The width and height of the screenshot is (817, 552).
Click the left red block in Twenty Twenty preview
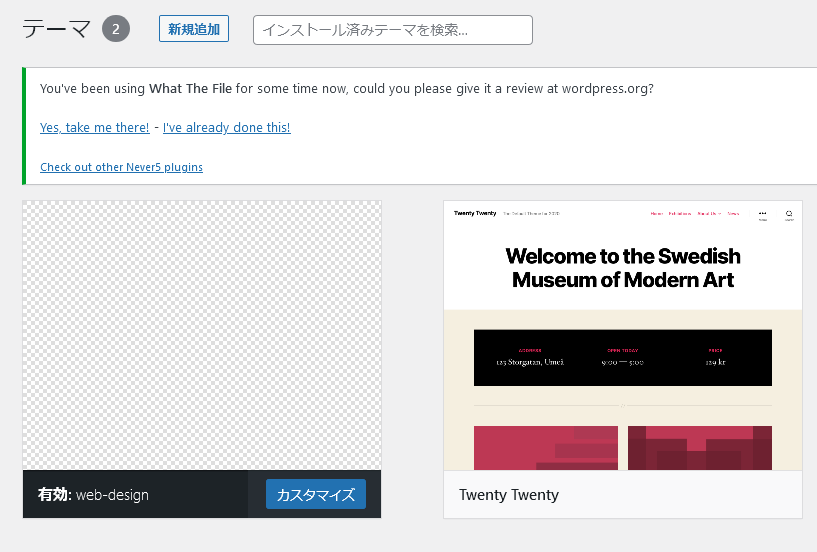(544, 447)
